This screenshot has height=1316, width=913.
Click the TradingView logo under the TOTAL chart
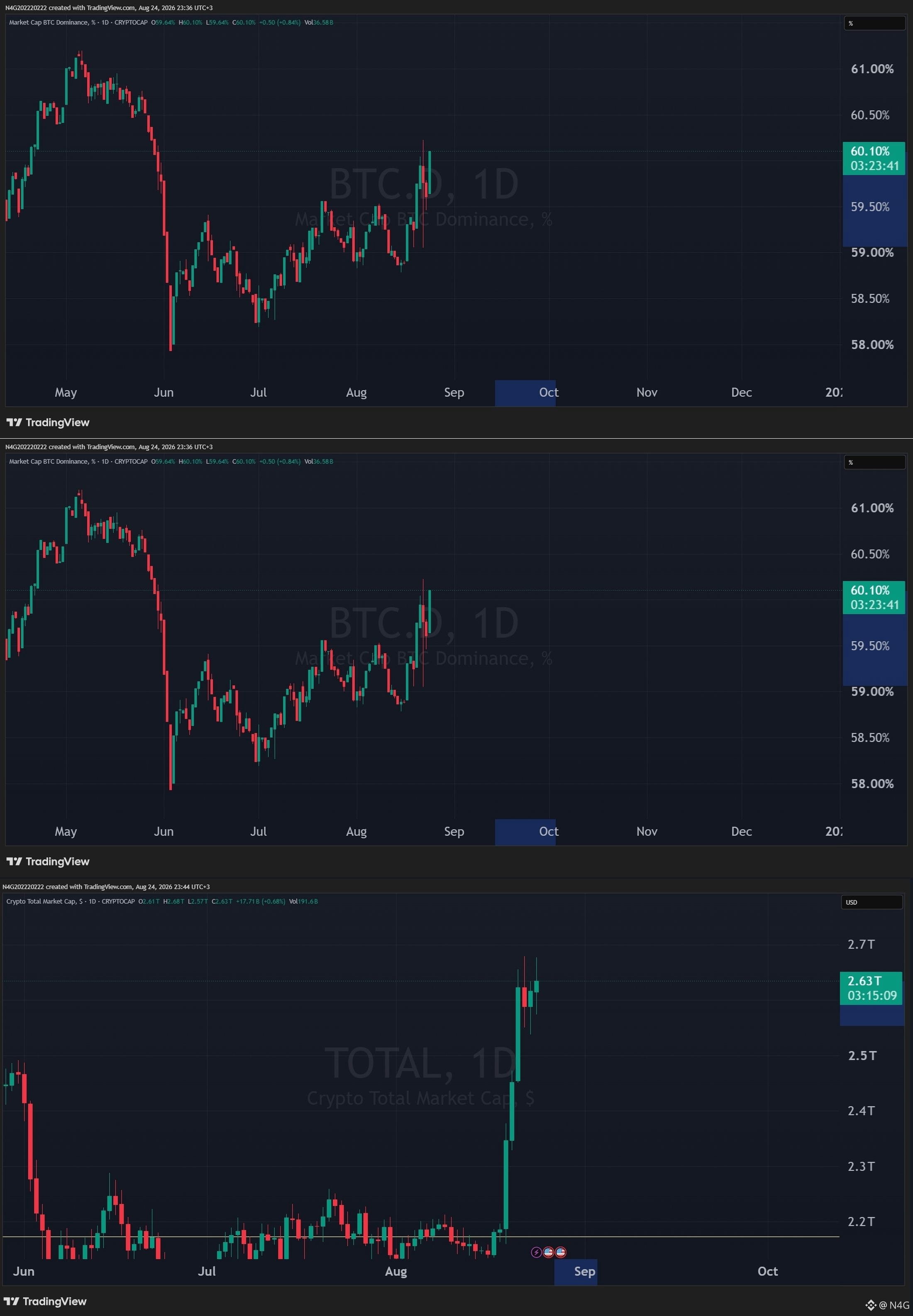45,1301
